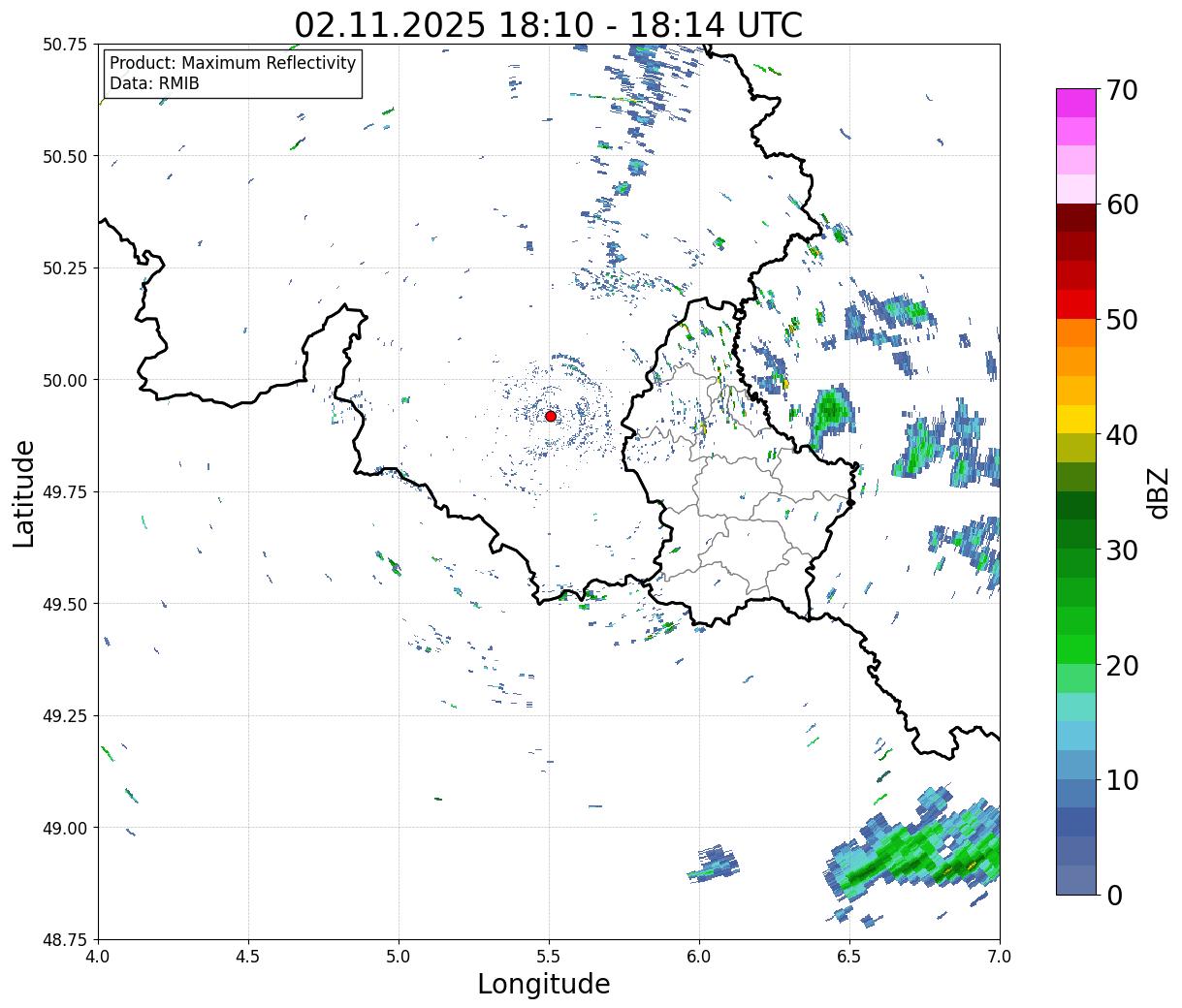Click the red radar location marker

point(550,416)
